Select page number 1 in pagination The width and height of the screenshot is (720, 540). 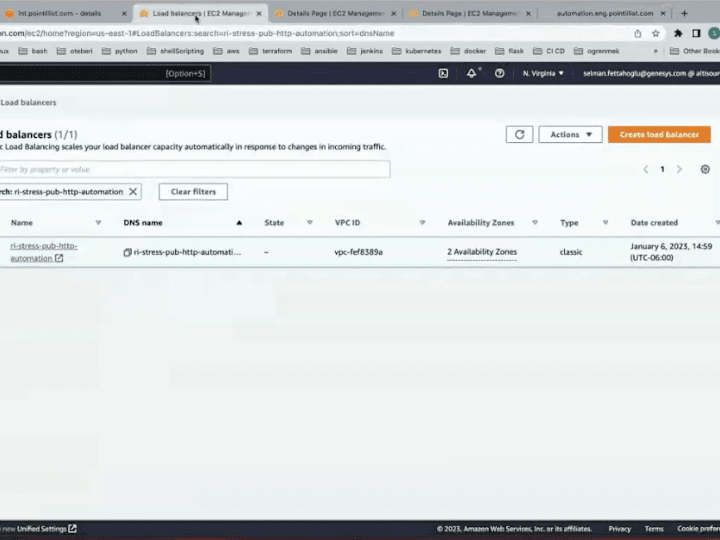coord(662,169)
